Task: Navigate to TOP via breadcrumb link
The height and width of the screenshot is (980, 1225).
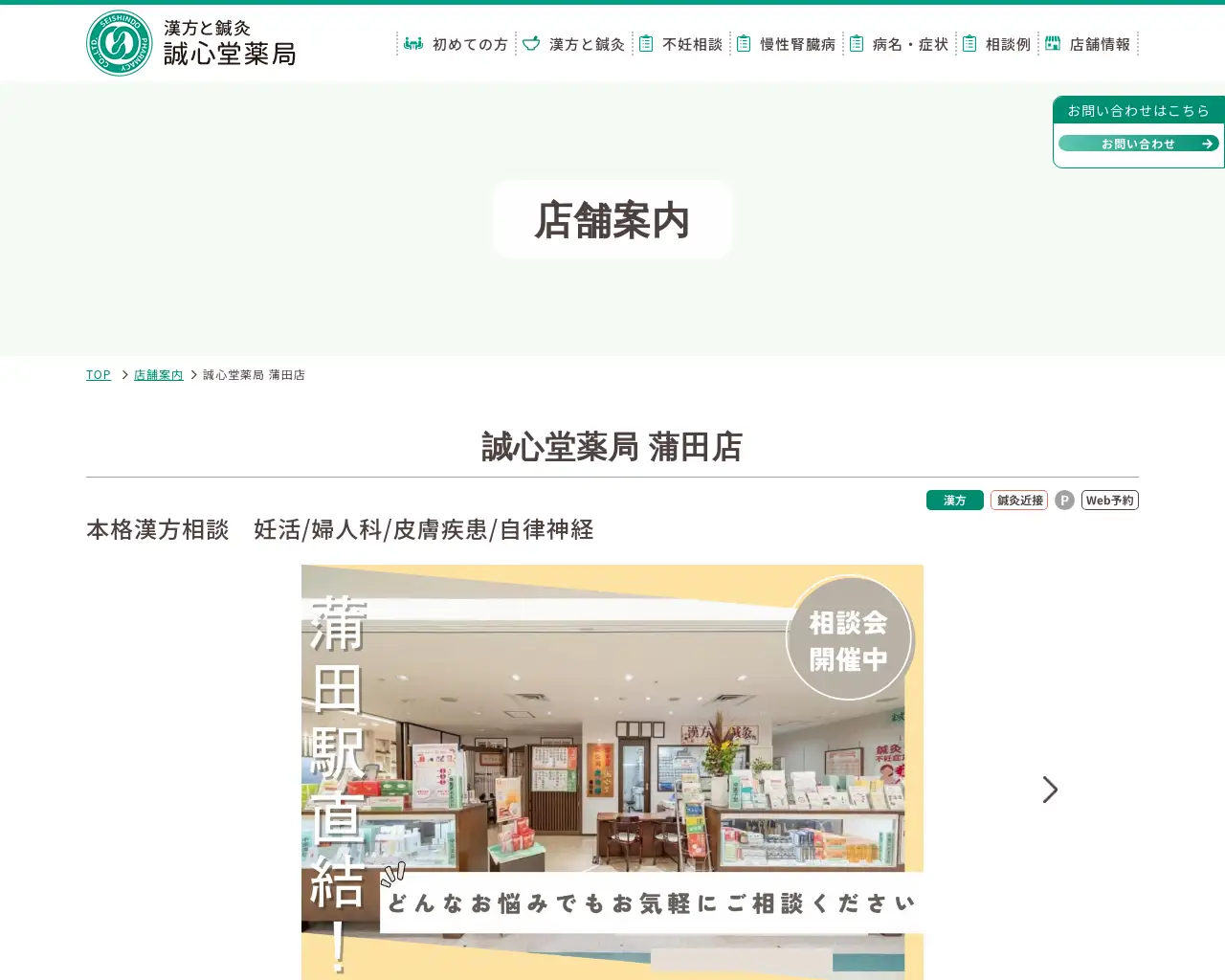Action: point(98,374)
